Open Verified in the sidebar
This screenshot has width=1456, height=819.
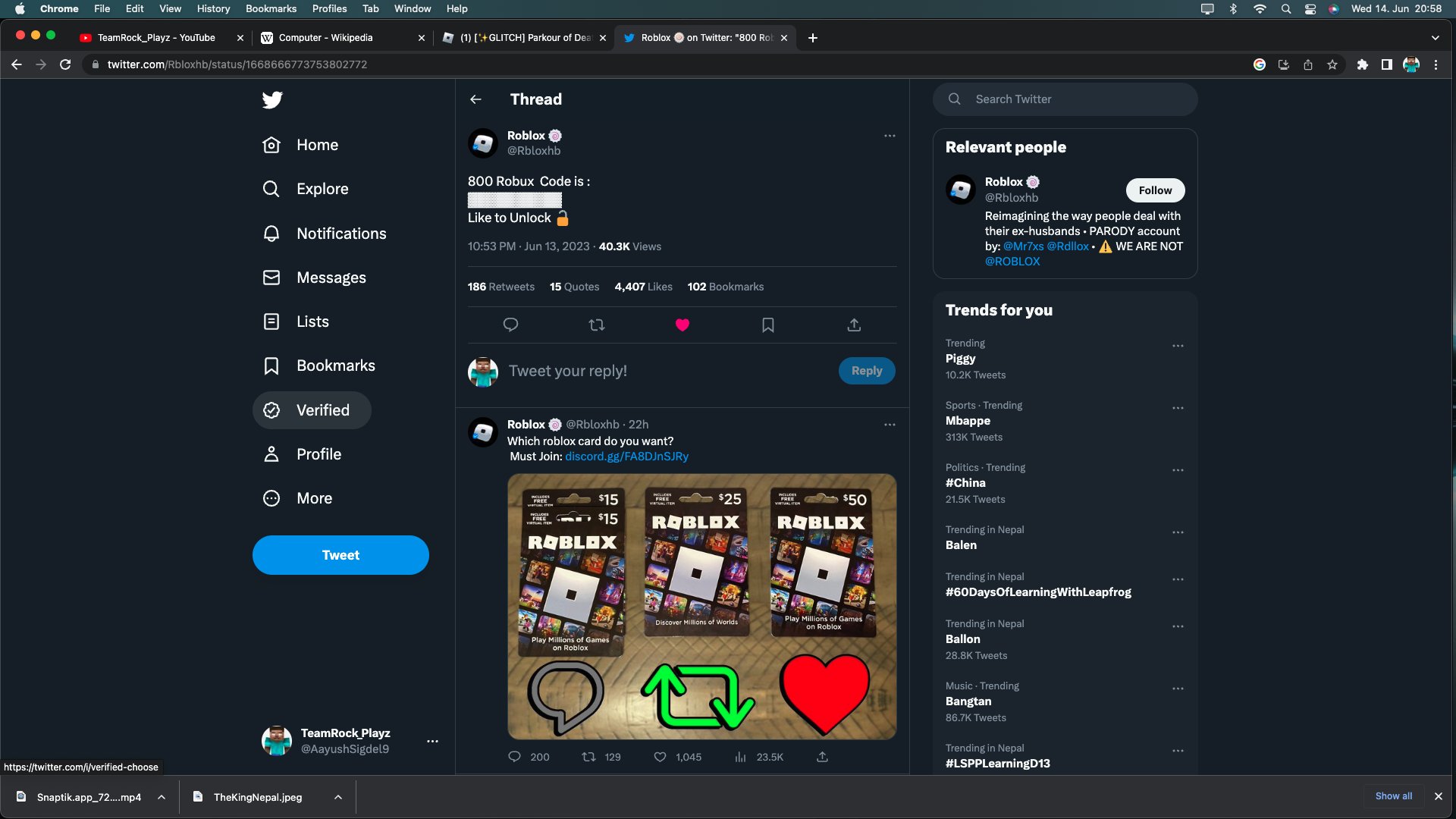coord(312,410)
